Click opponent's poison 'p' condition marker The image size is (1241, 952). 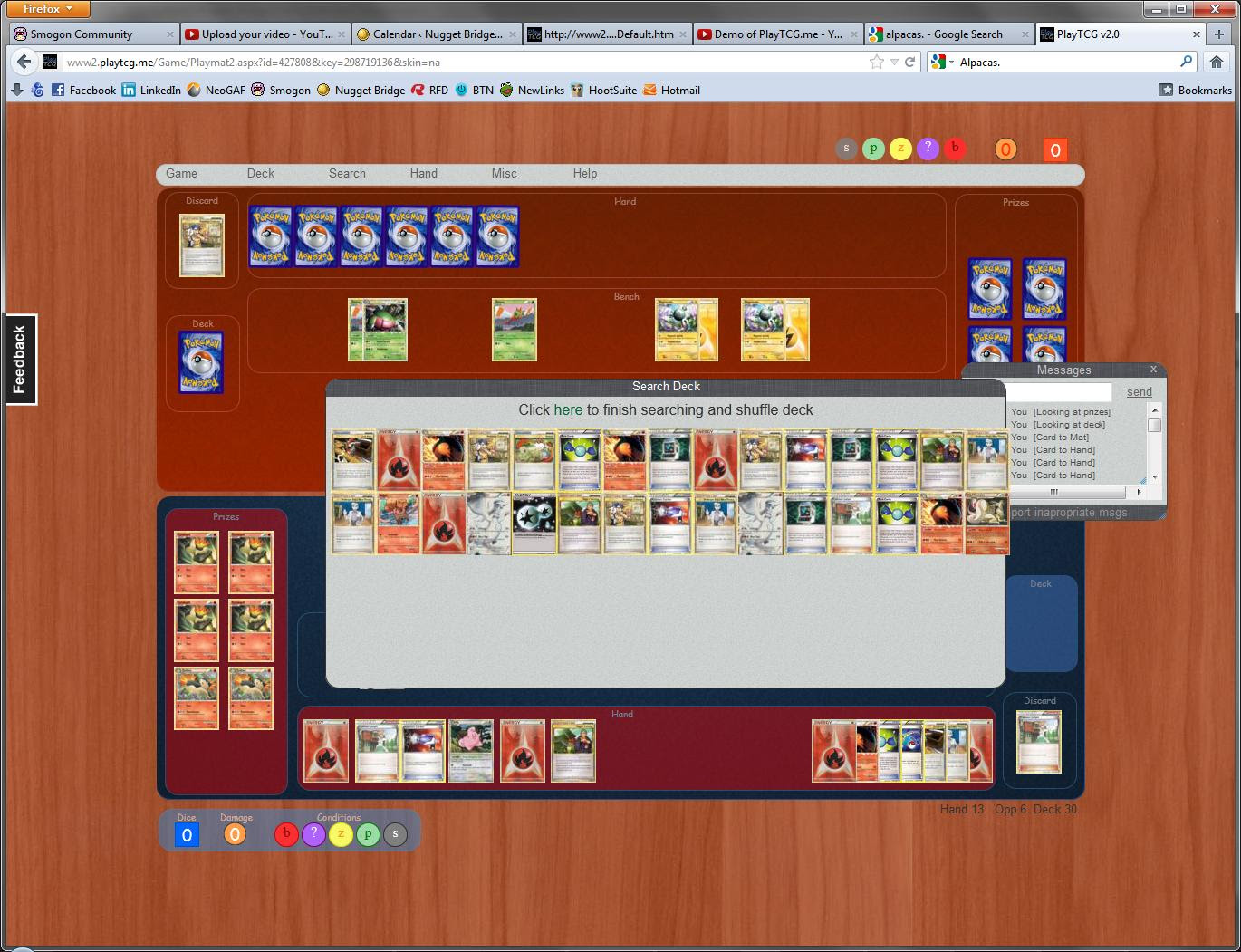(873, 149)
